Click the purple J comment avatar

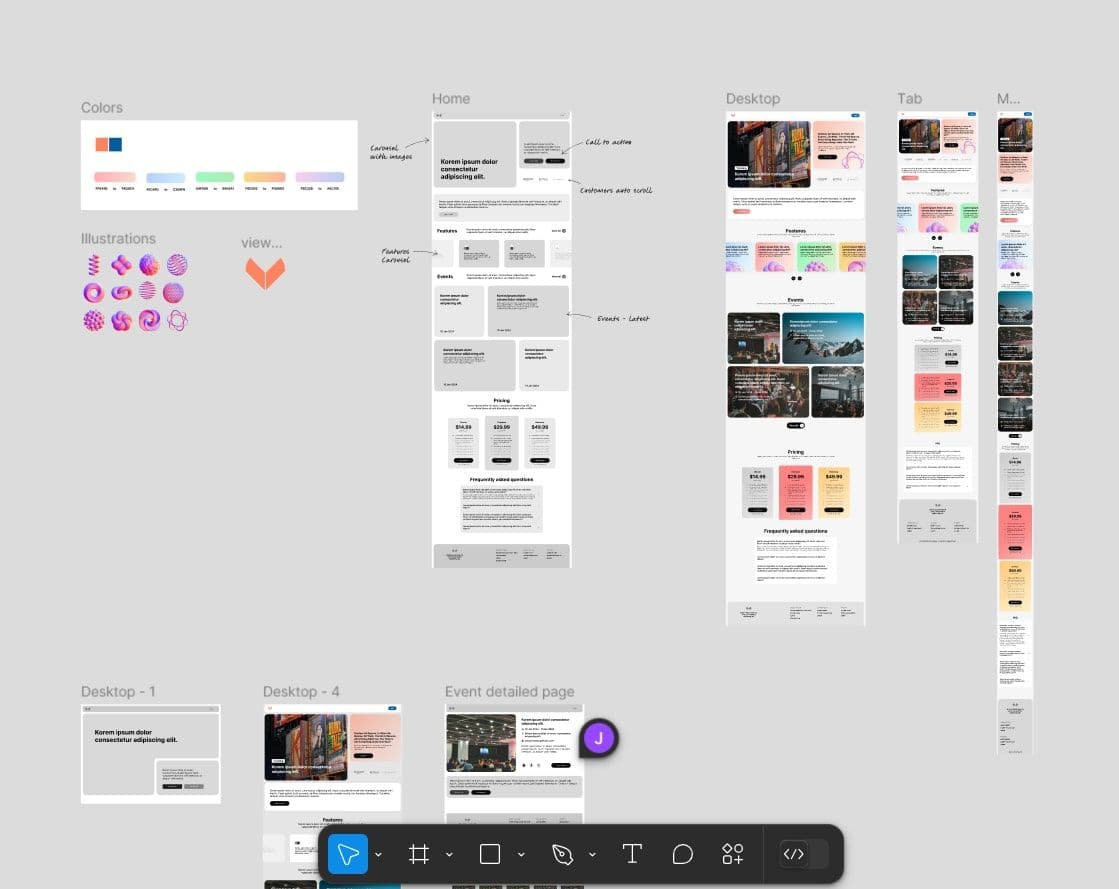coord(599,739)
